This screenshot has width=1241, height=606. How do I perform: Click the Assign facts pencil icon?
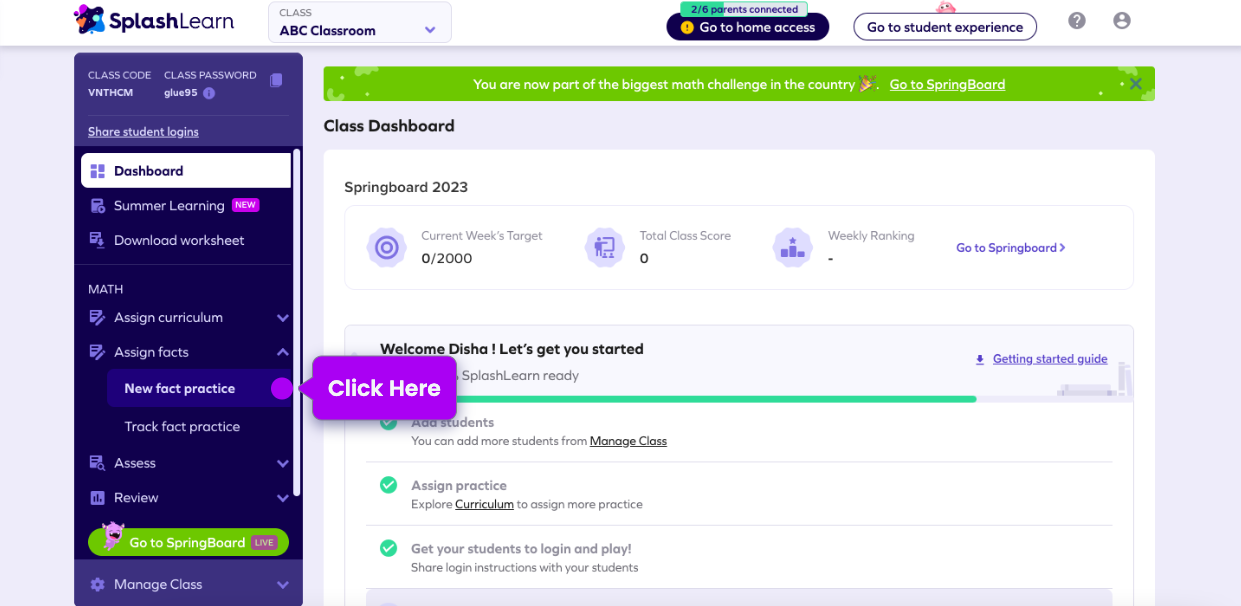[98, 352]
